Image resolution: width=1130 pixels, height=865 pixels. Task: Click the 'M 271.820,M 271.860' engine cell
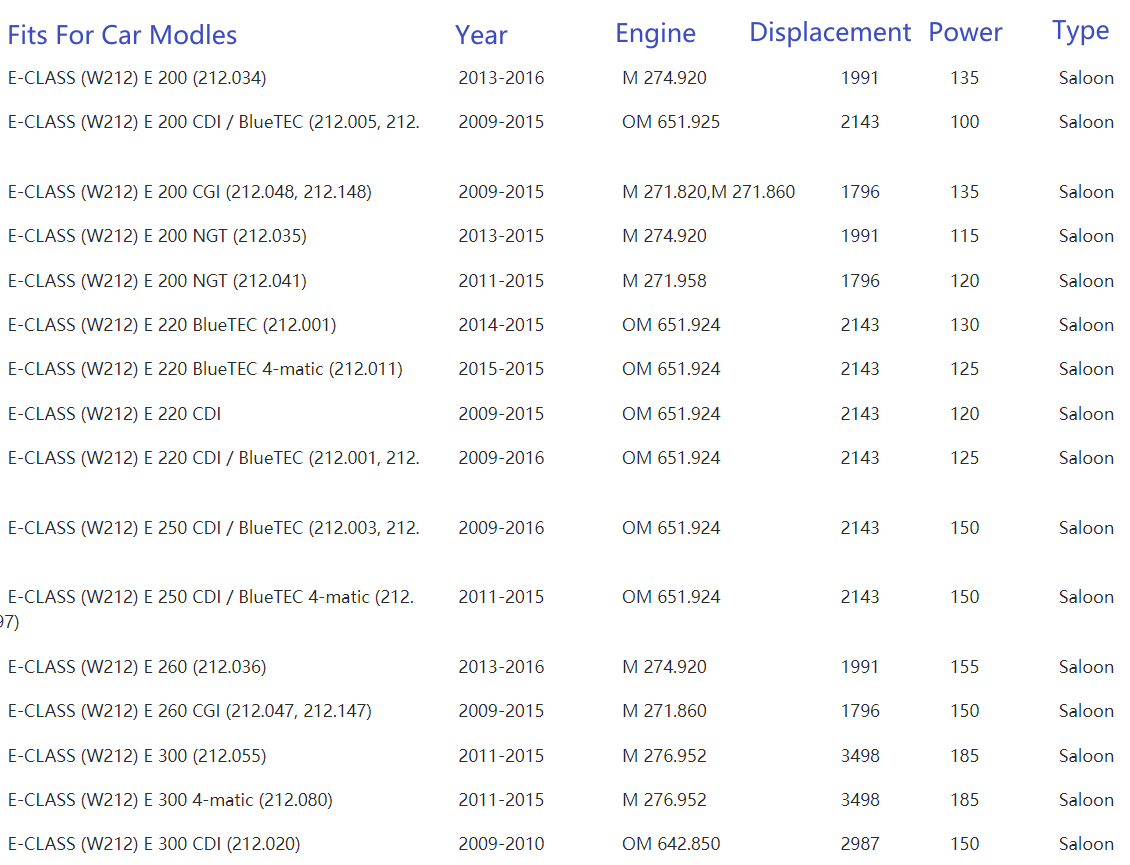tap(708, 192)
